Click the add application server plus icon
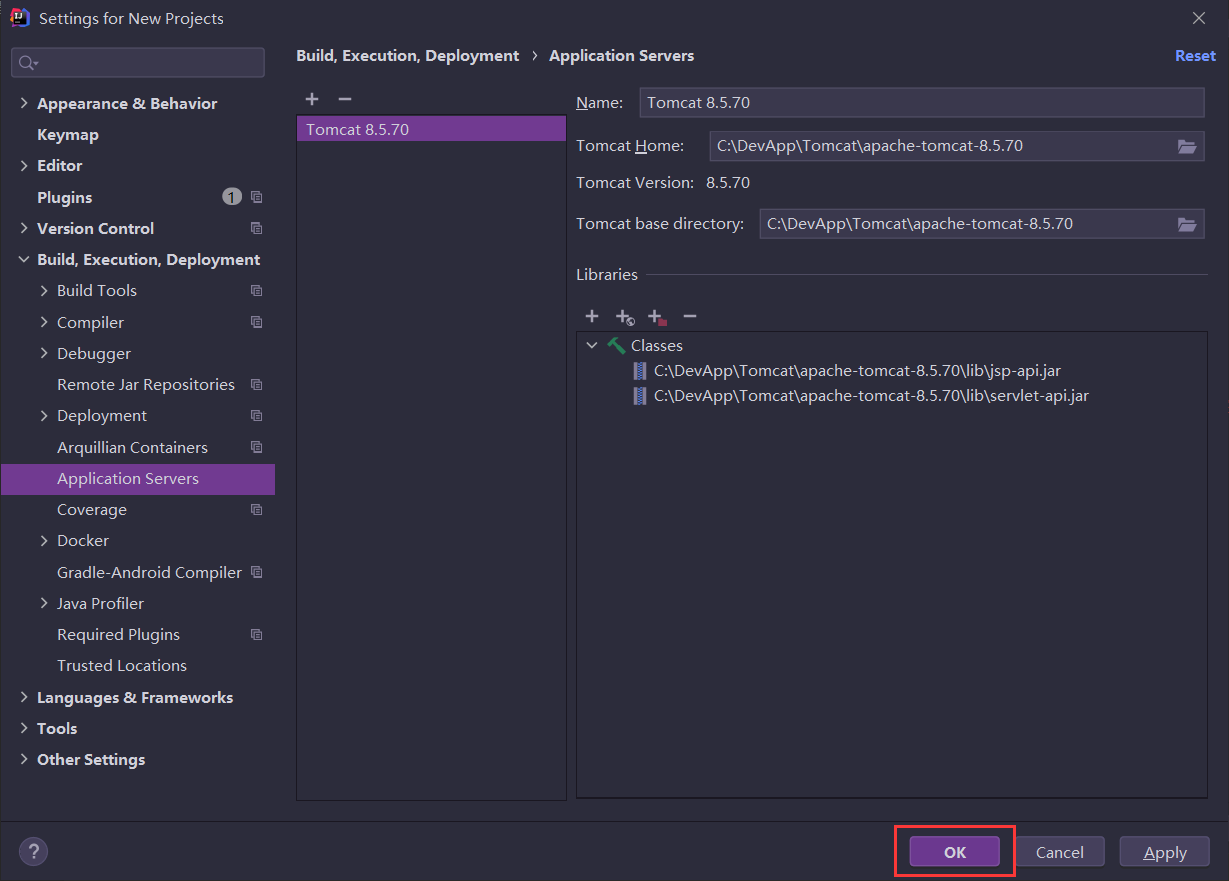 (x=312, y=99)
